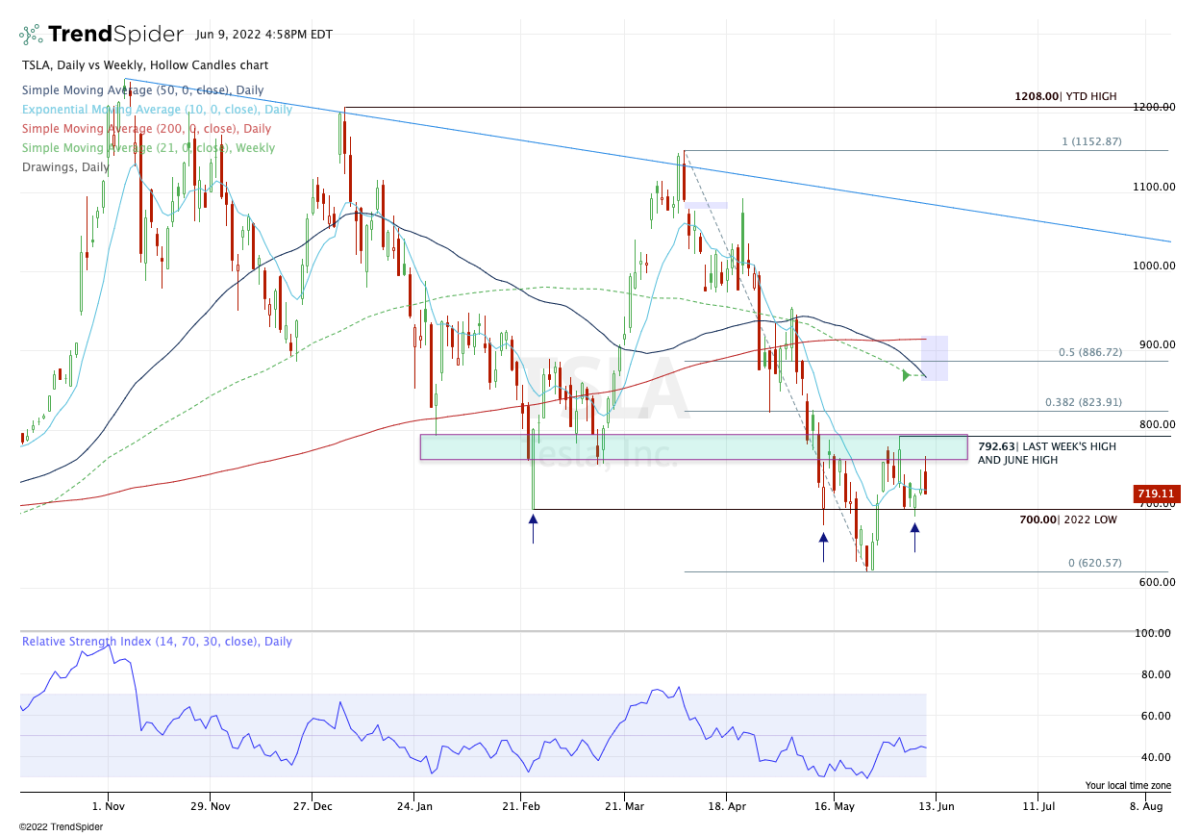The width and height of the screenshot is (1200, 836).
Task: Click the 'Drawings, Daily' legend entry
Action: (x=65, y=167)
